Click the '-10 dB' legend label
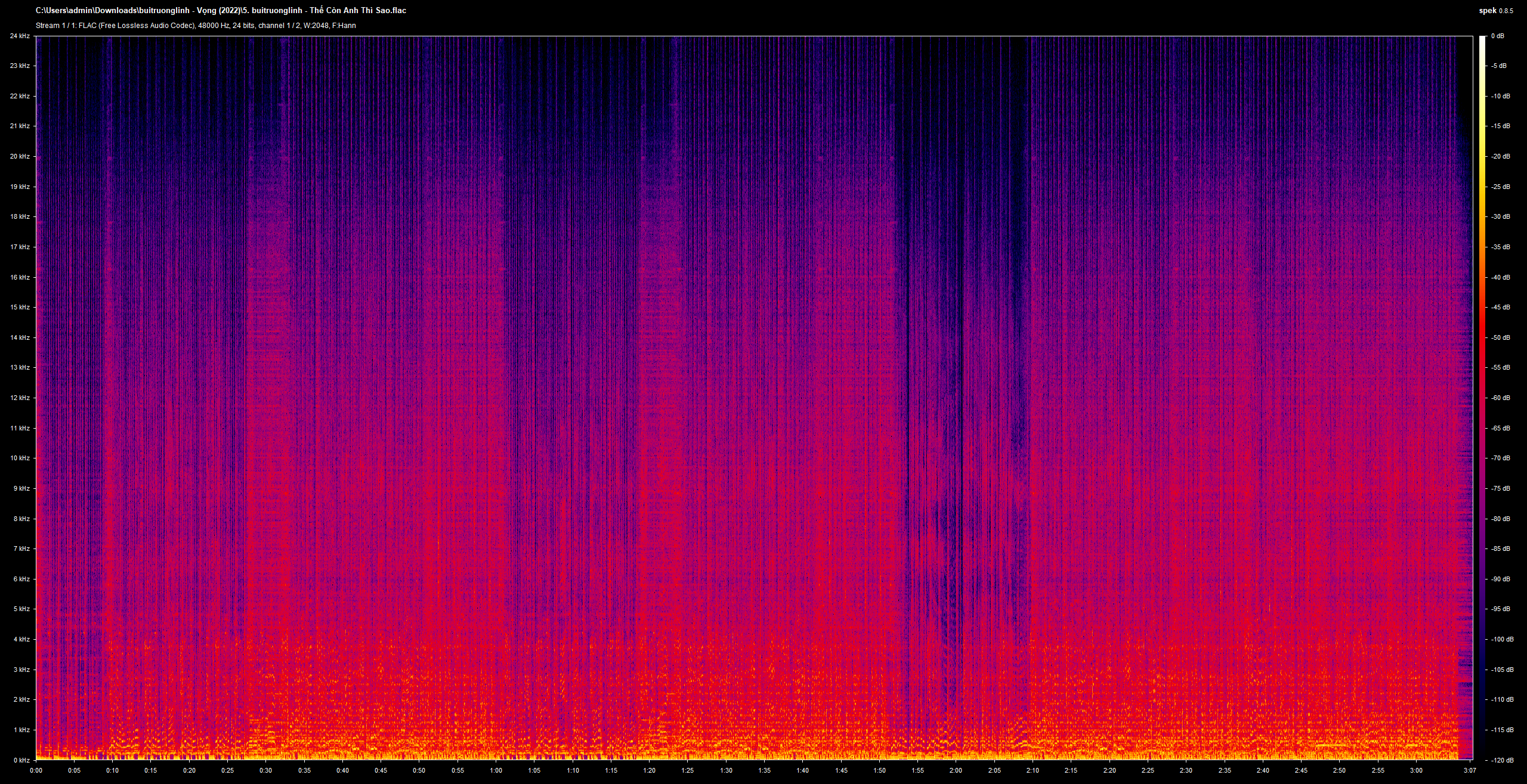This screenshot has width=1527, height=784. pyautogui.click(x=1501, y=96)
